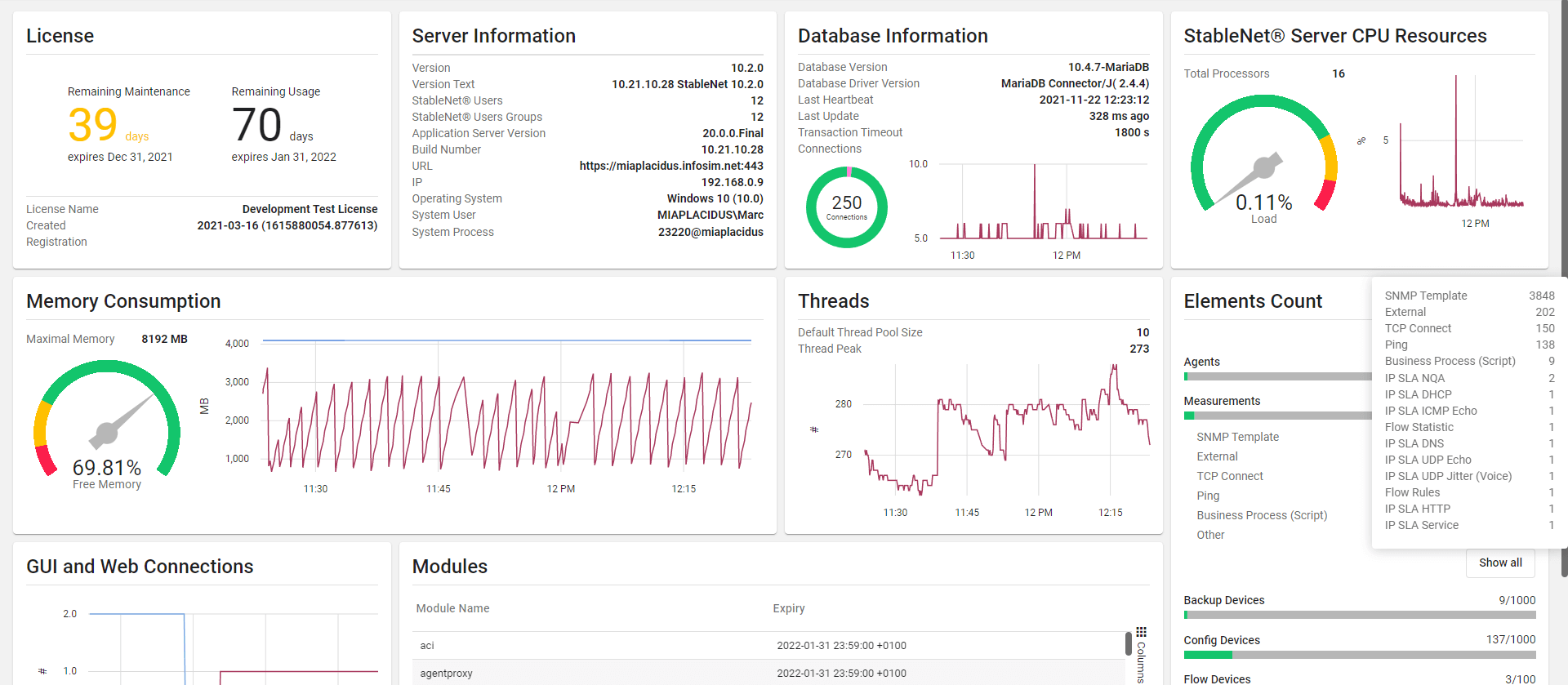
Task: Click the Flow Devices label
Action: pos(1217,678)
